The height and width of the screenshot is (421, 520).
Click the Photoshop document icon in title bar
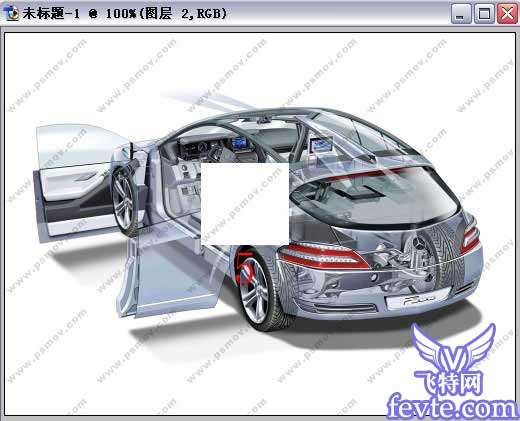pos(11,14)
